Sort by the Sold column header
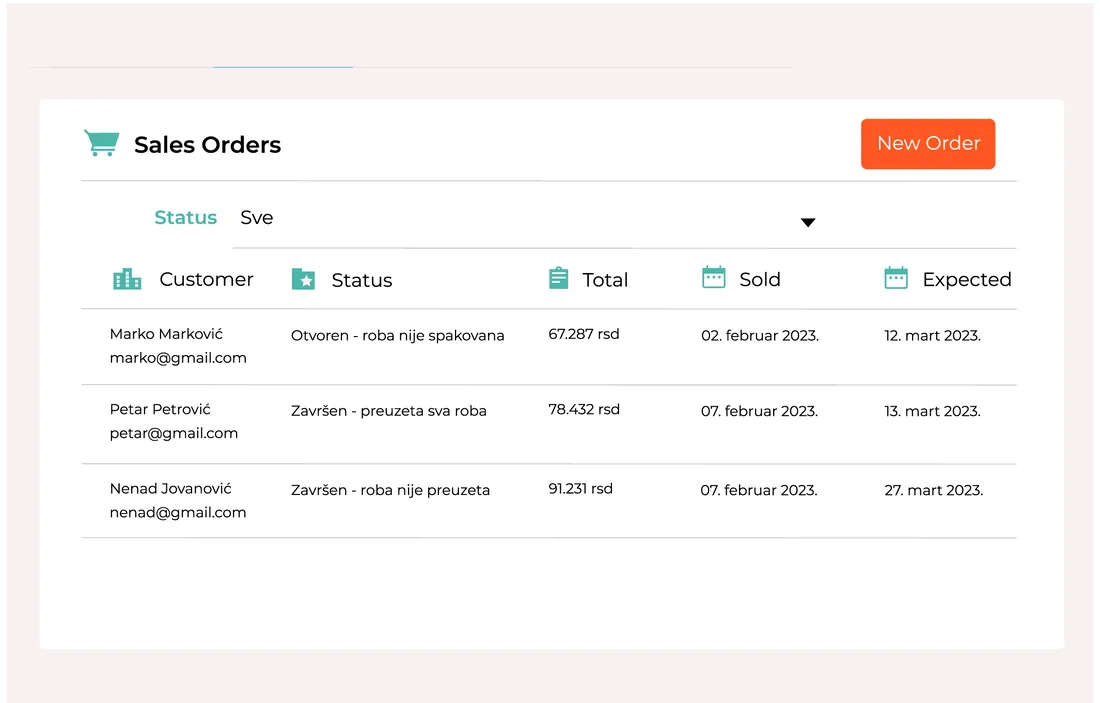 click(x=760, y=279)
